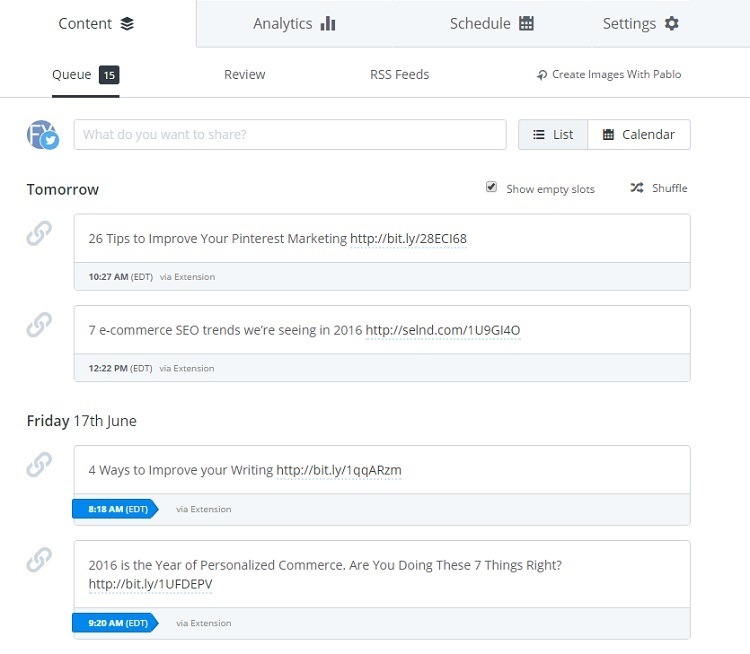Screen dimensions: 750x654
Task: Click link icon beside Personalized Commerce post
Action: [x=39, y=560]
